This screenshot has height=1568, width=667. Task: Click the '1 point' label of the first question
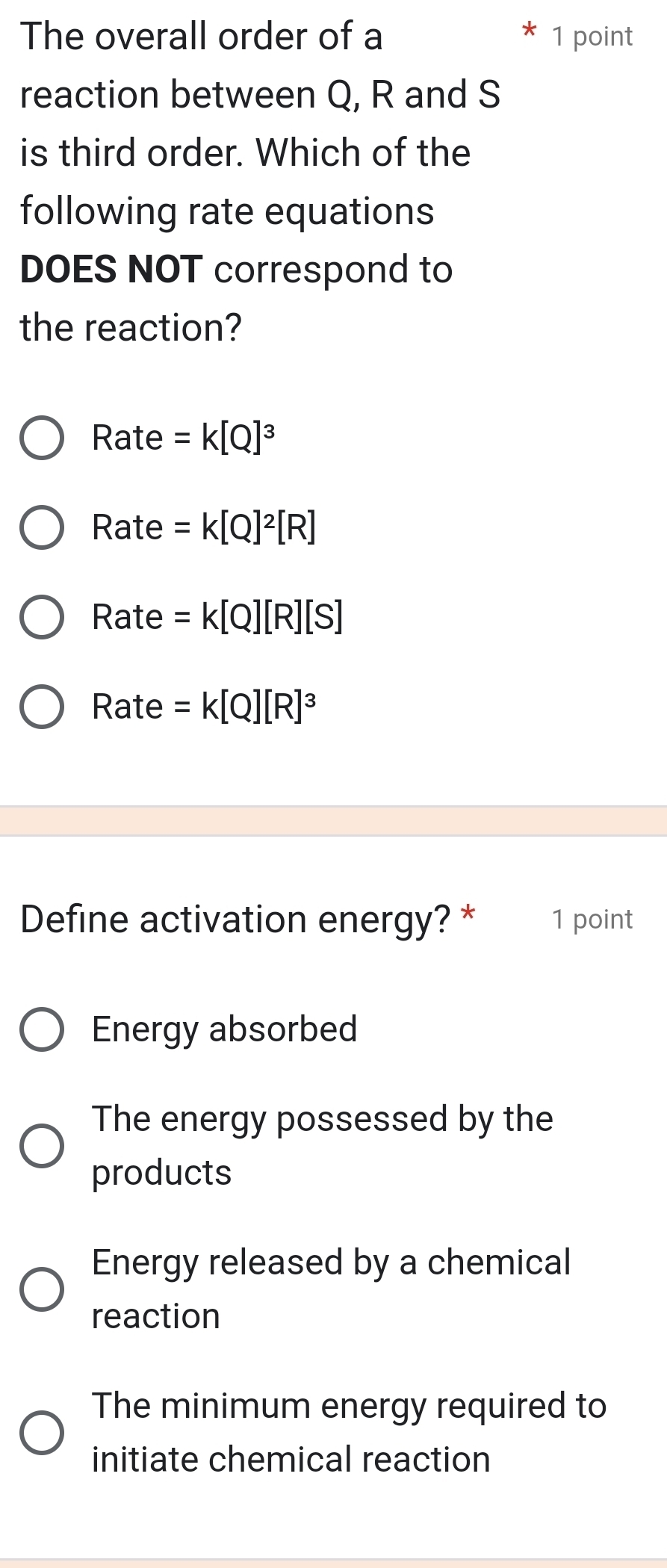592,36
